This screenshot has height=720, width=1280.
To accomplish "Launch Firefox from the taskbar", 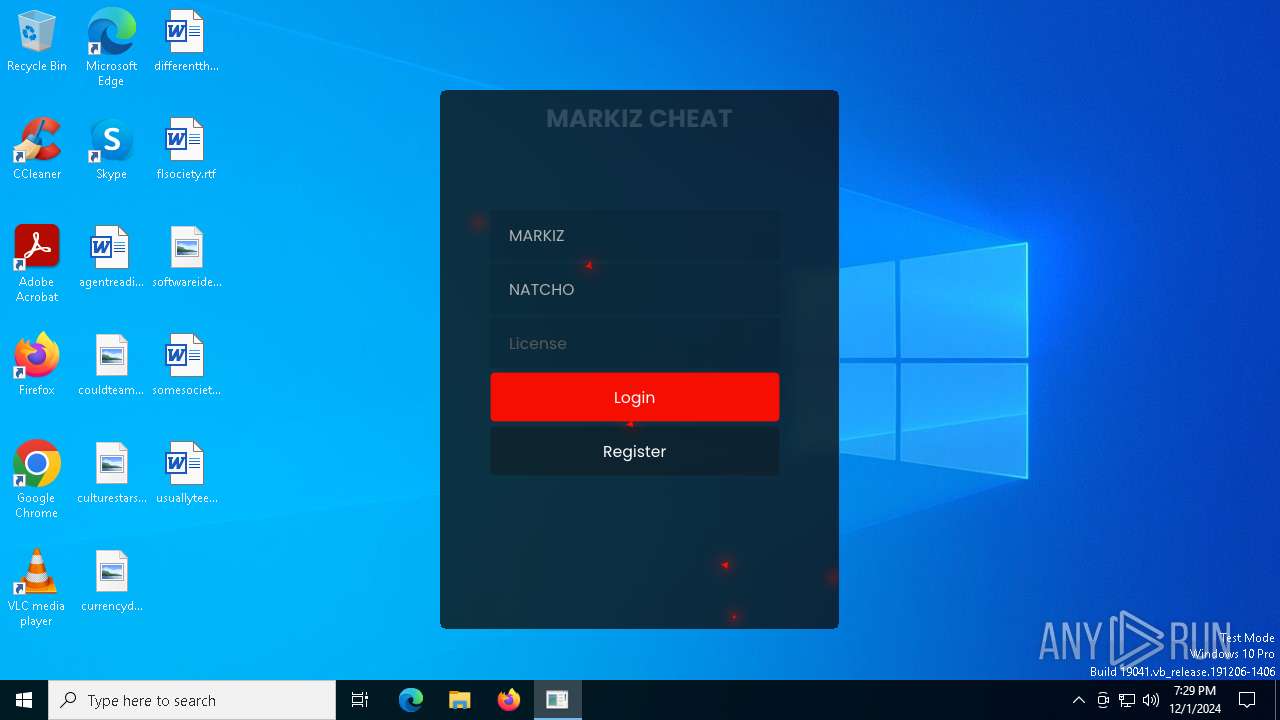I will [509, 700].
